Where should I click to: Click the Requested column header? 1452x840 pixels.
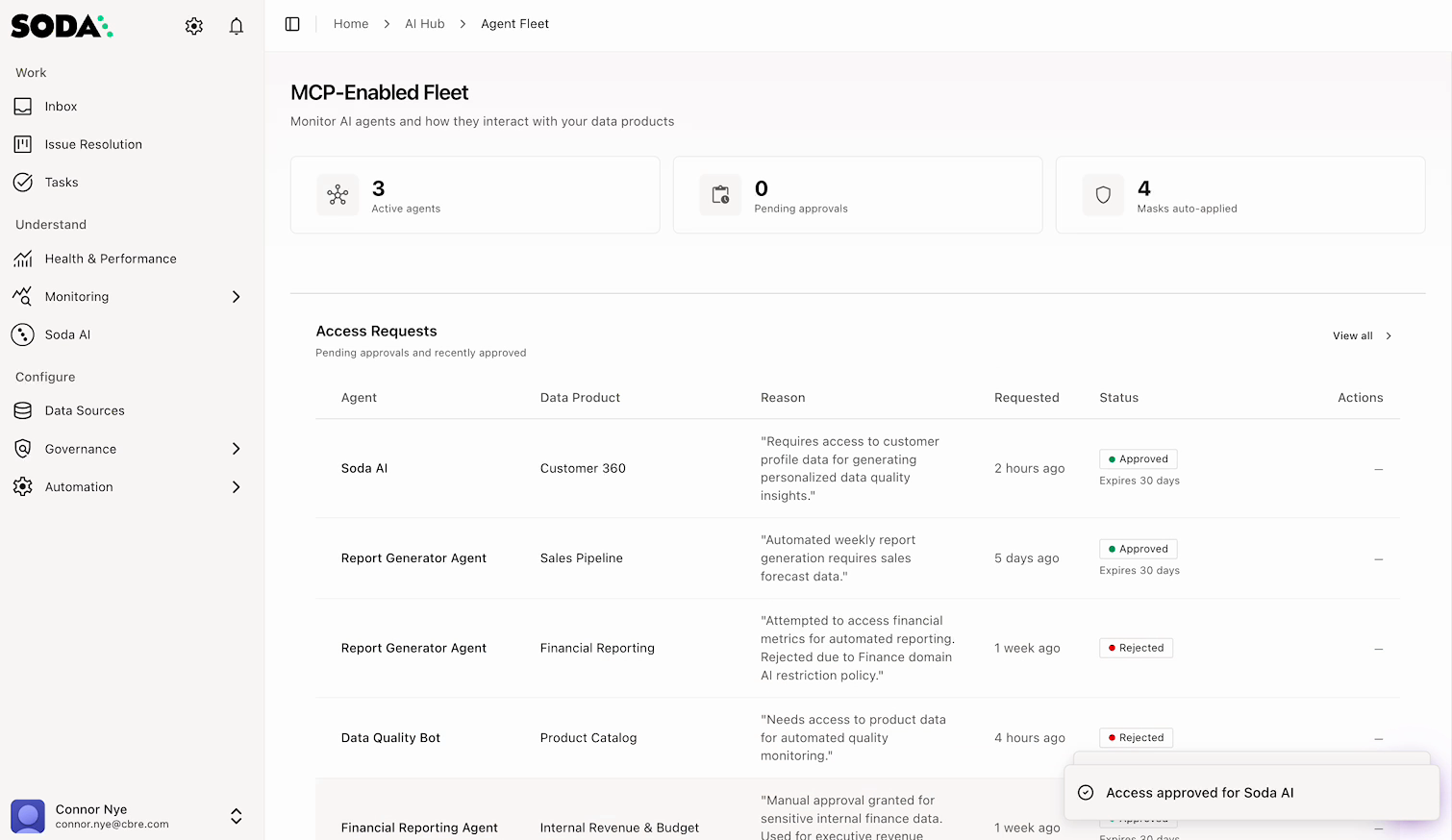pyautogui.click(x=1027, y=398)
